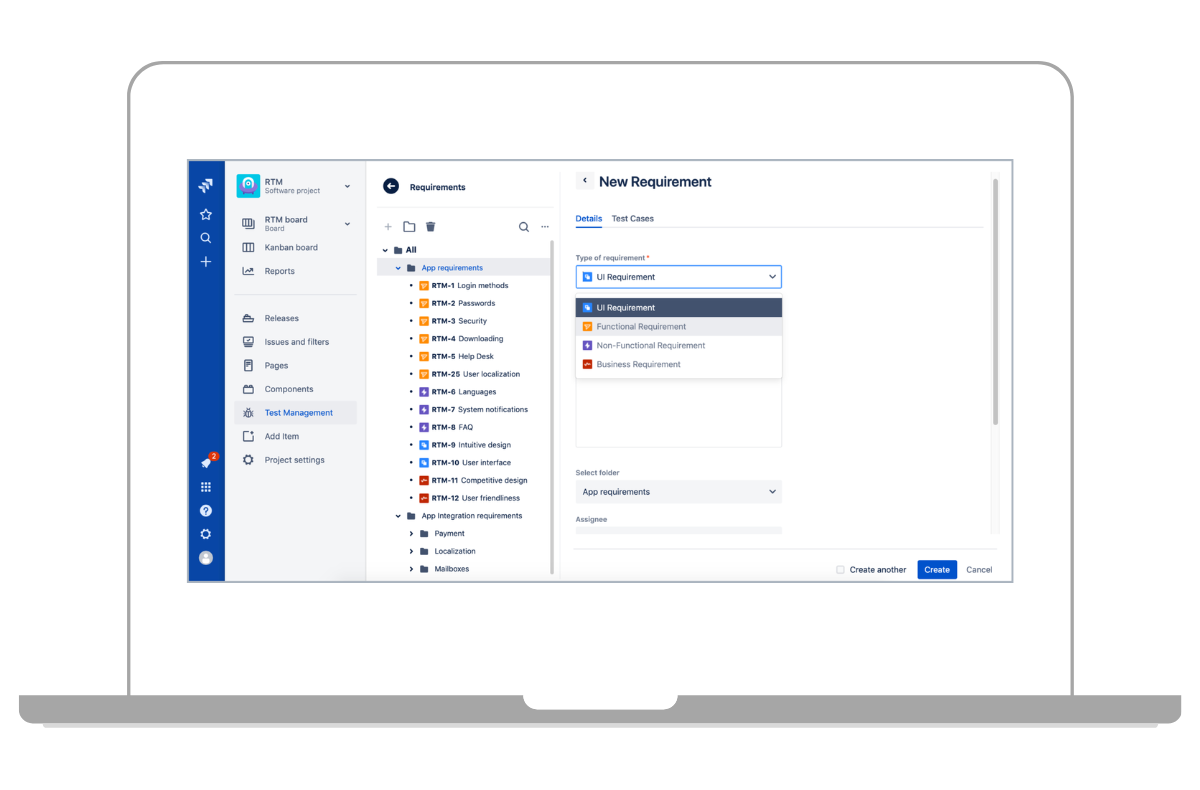1200x790 pixels.
Task: Click the round back arrow beside Requirements
Action: tap(391, 186)
